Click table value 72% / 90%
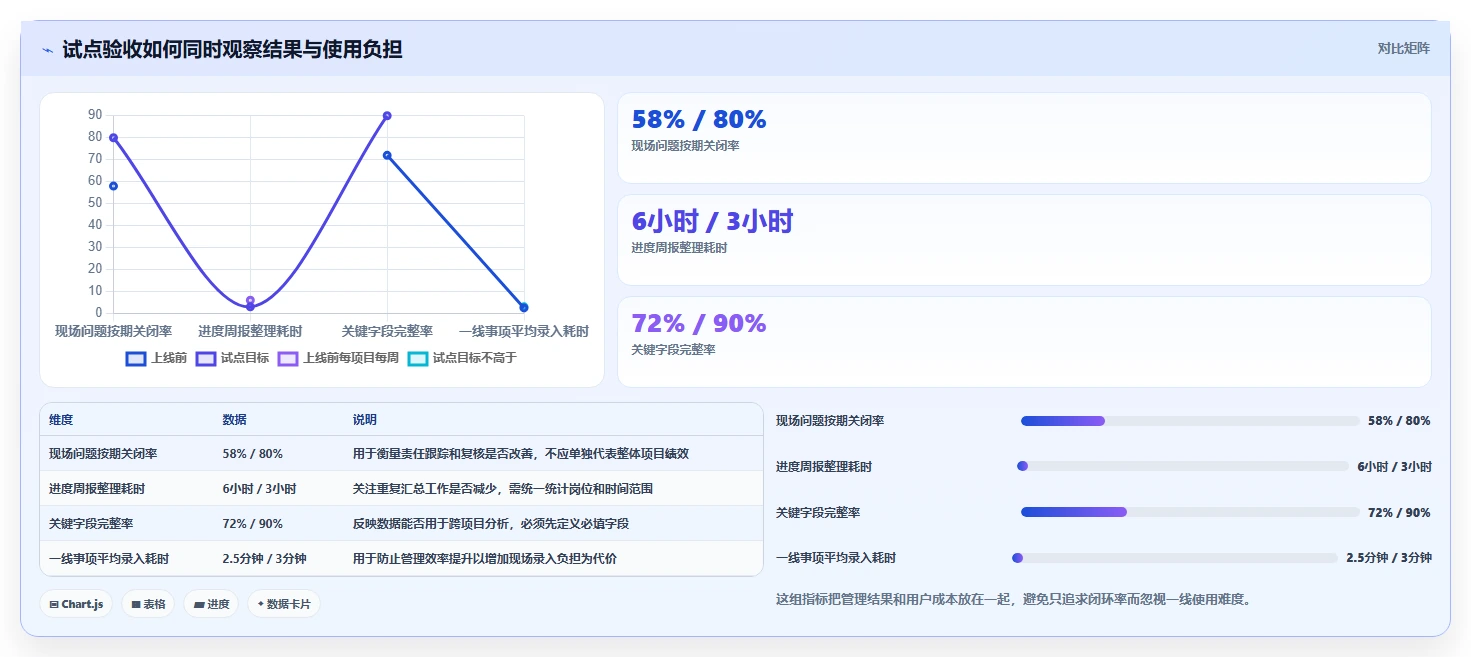 click(x=252, y=524)
